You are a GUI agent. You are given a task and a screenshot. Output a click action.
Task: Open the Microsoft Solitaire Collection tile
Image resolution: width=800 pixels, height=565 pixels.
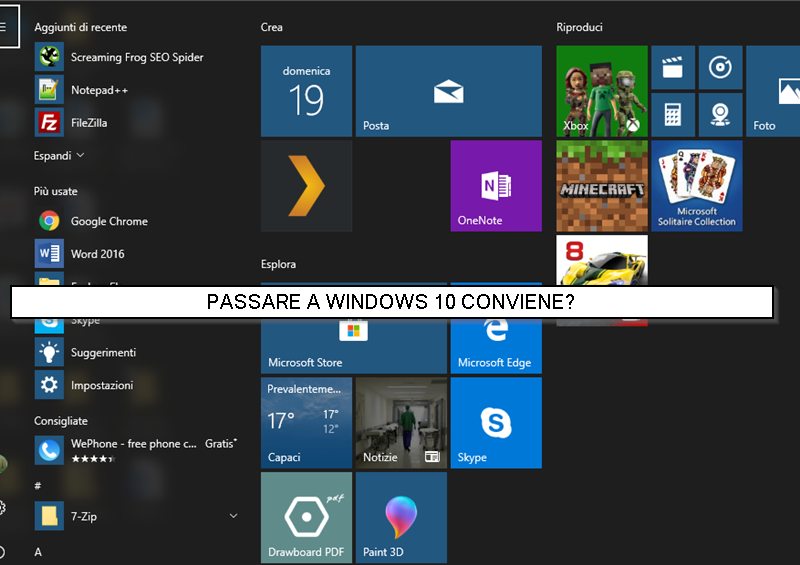[697, 186]
